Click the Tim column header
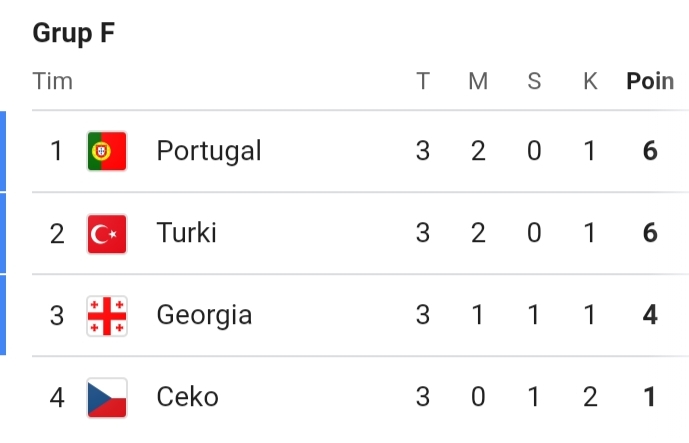This screenshot has width=689, height=443. pyautogui.click(x=53, y=81)
